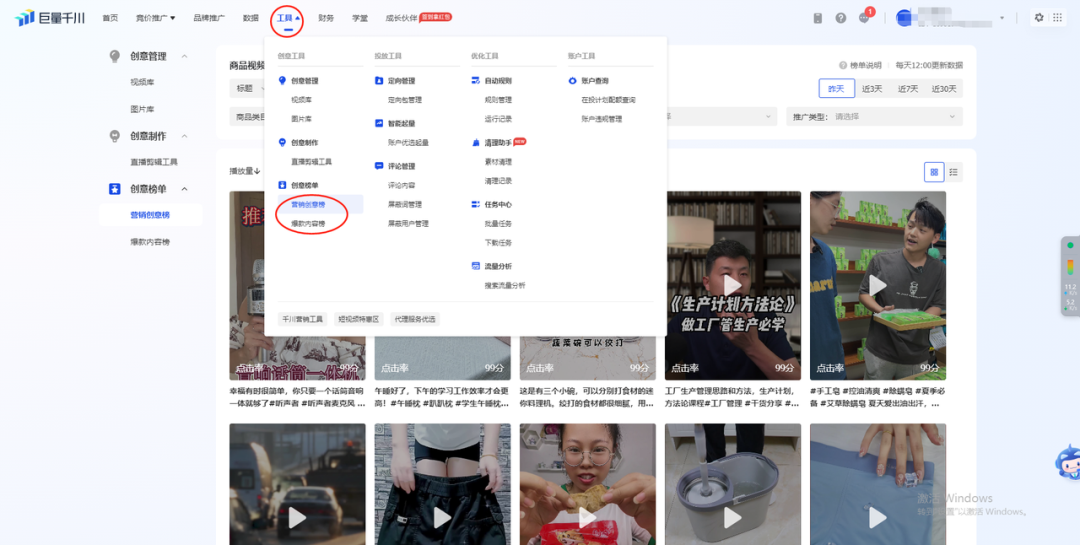
Task: Click the 定向管理 icon in the dropdown menu
Action: (x=379, y=81)
